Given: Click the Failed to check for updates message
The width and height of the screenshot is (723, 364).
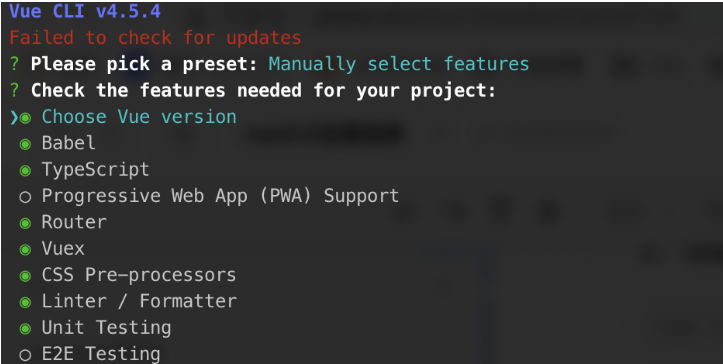Looking at the screenshot, I should [x=155, y=38].
